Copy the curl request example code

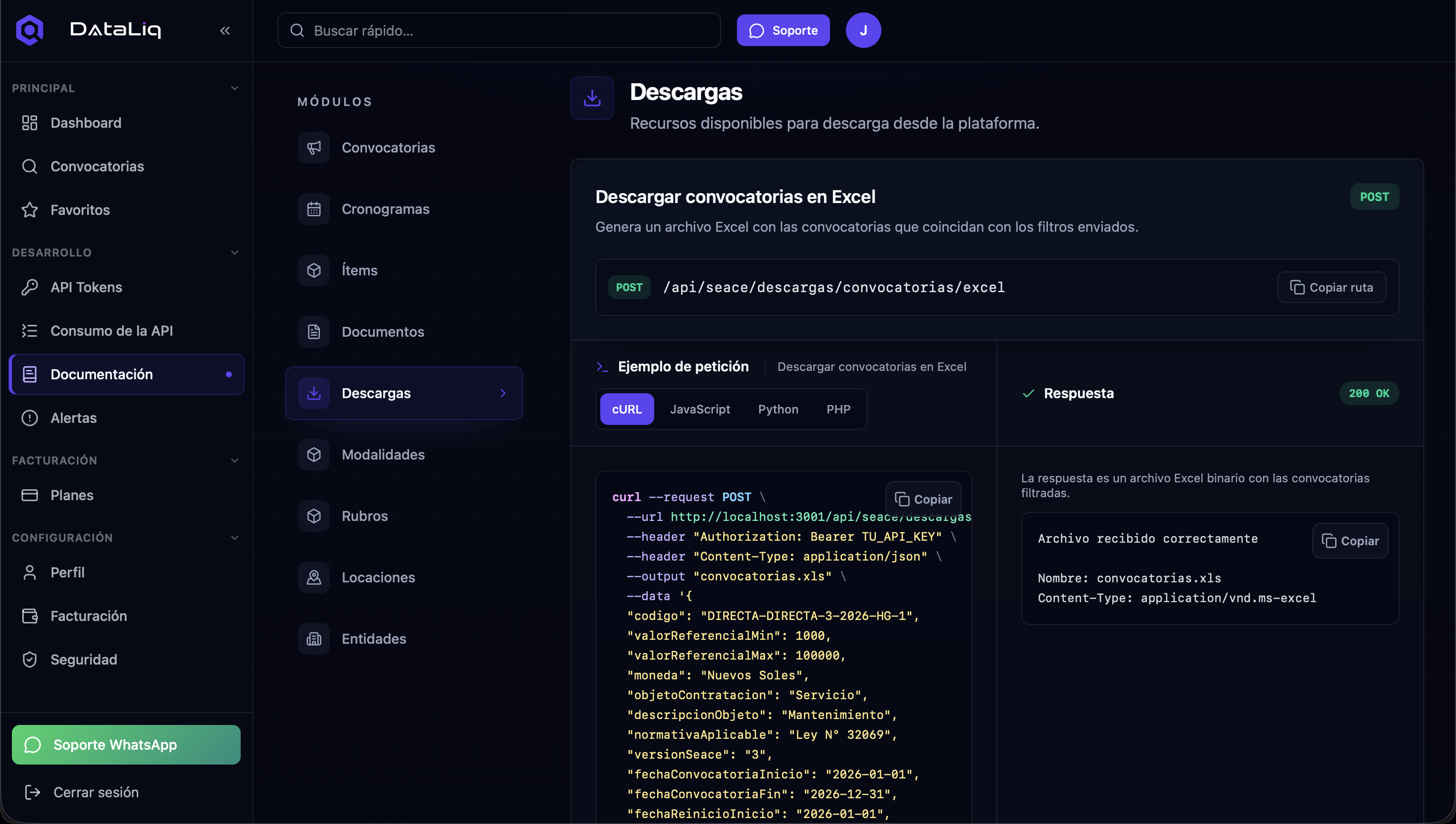click(x=923, y=499)
